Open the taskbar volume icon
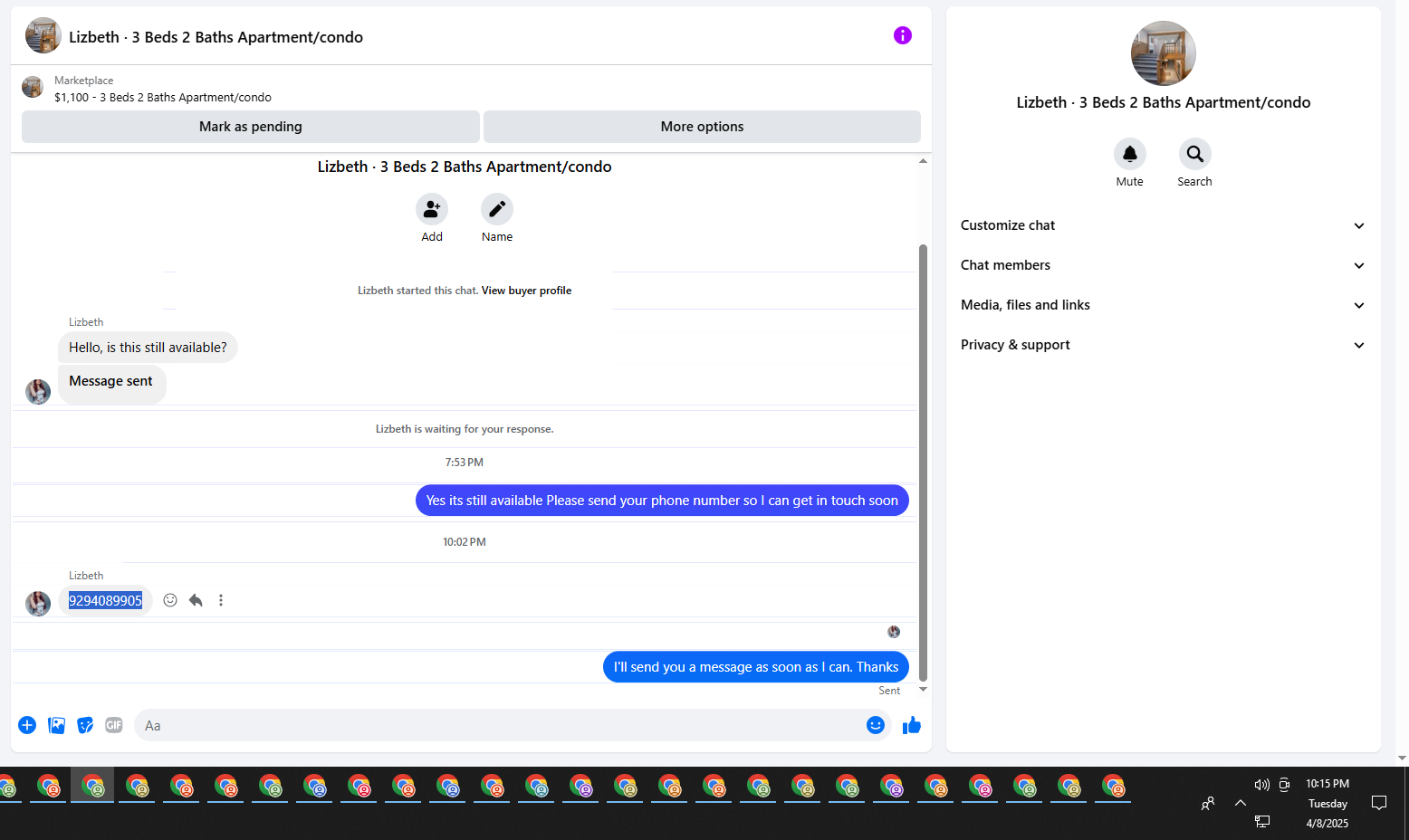 (1261, 785)
